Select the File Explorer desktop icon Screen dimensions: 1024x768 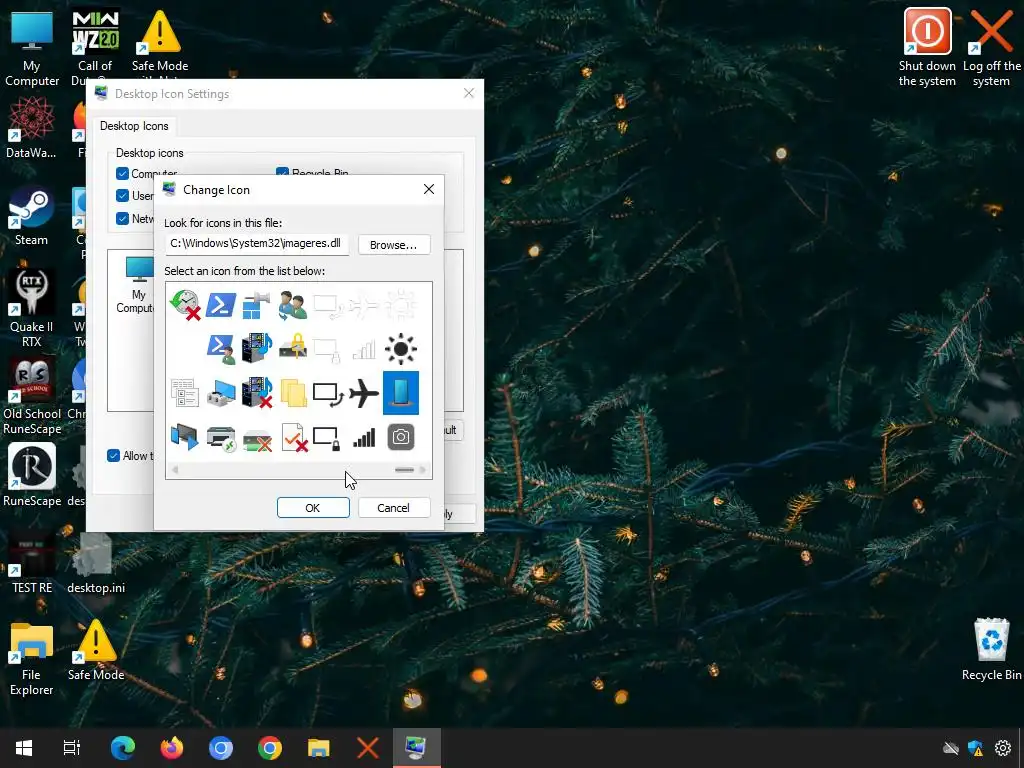(31, 658)
